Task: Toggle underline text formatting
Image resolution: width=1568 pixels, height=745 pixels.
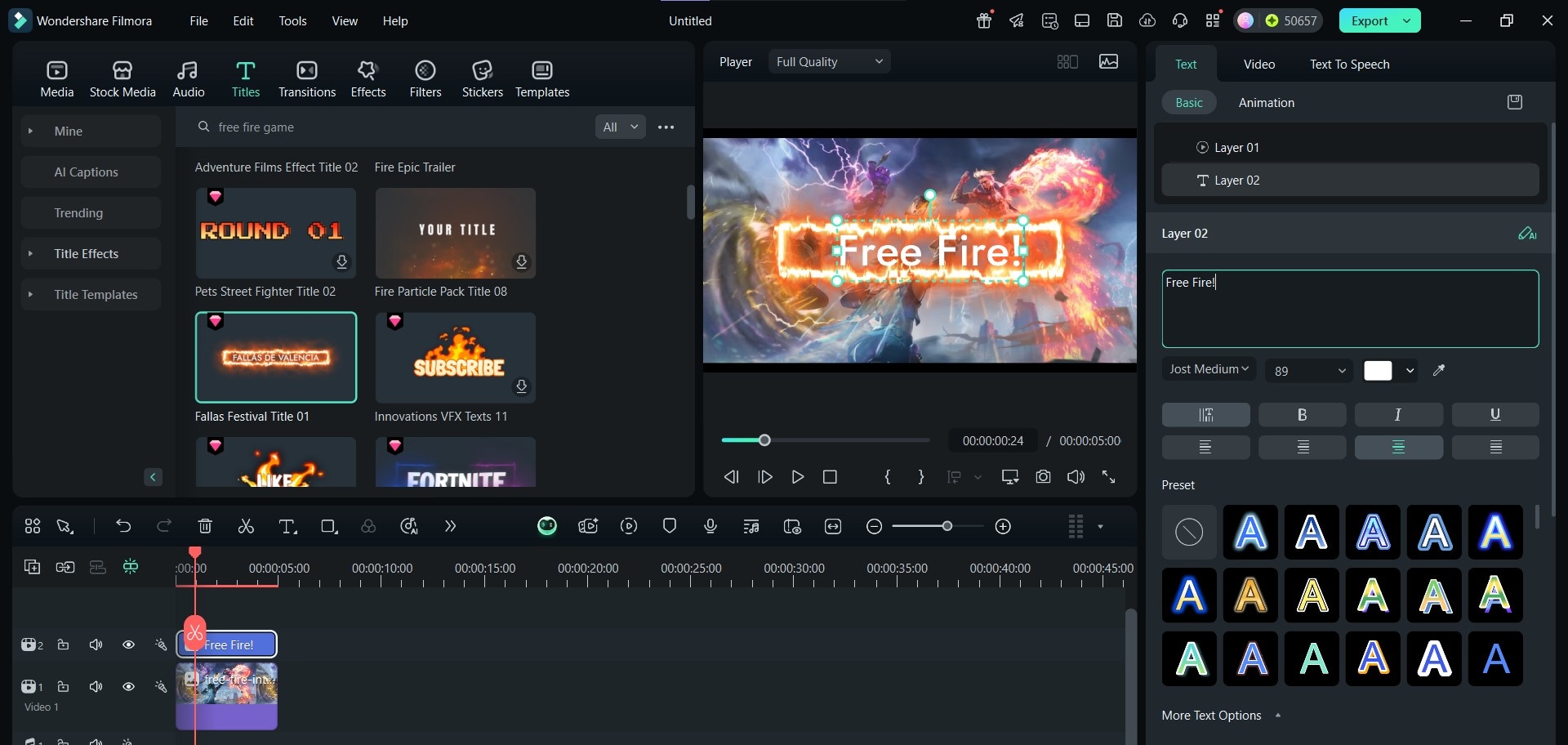Action: 1495,415
